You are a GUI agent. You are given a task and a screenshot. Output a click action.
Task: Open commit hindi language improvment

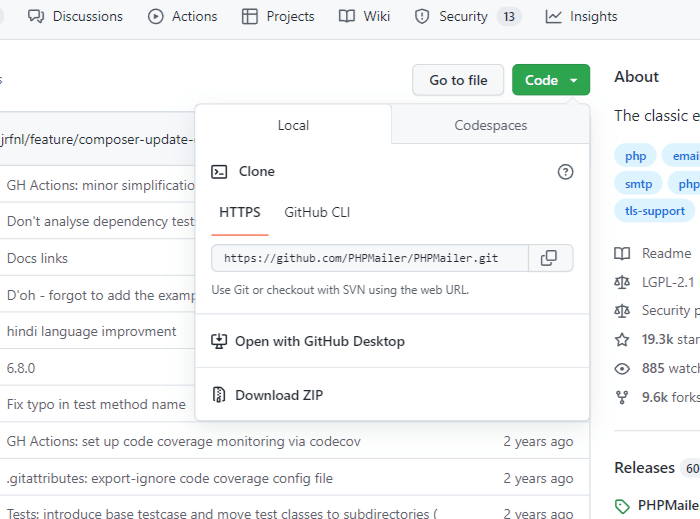click(91, 332)
